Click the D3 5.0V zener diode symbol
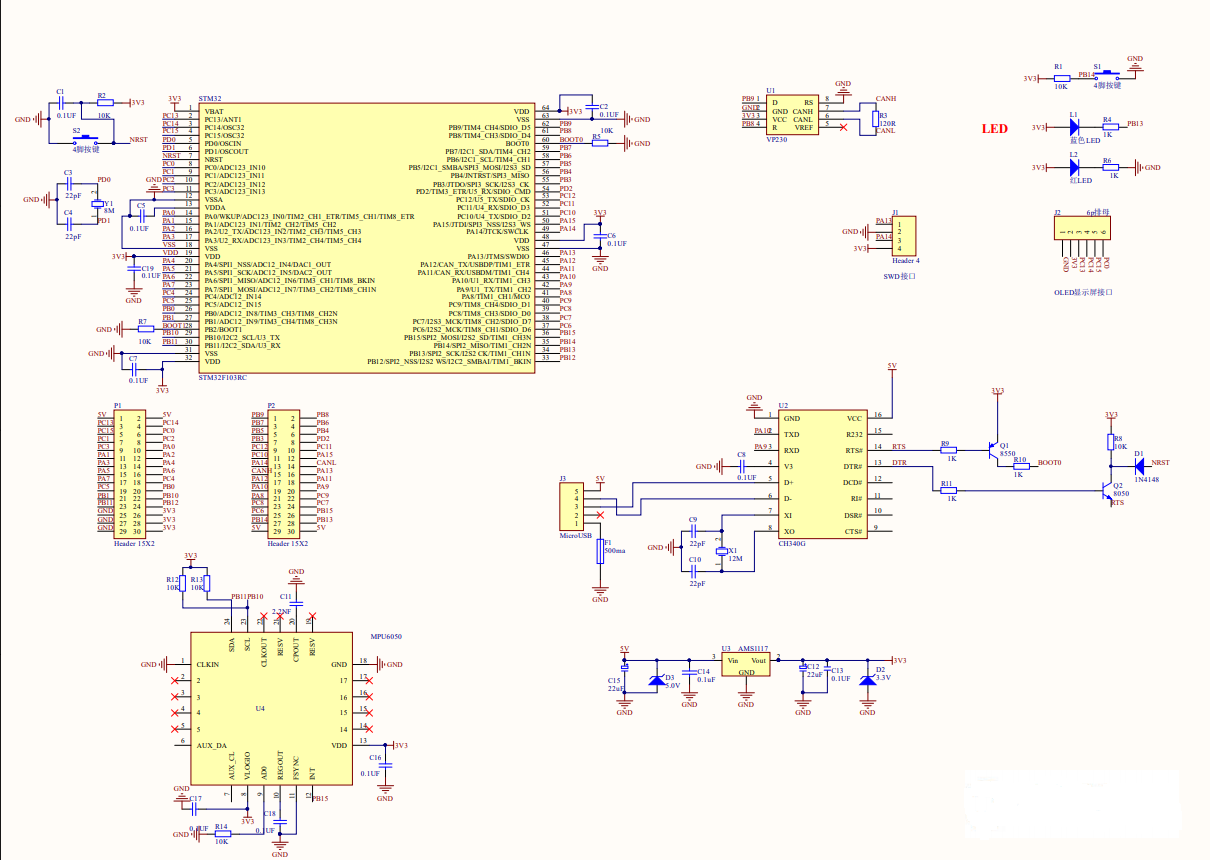Image resolution: width=1210 pixels, height=860 pixels. tap(656, 681)
